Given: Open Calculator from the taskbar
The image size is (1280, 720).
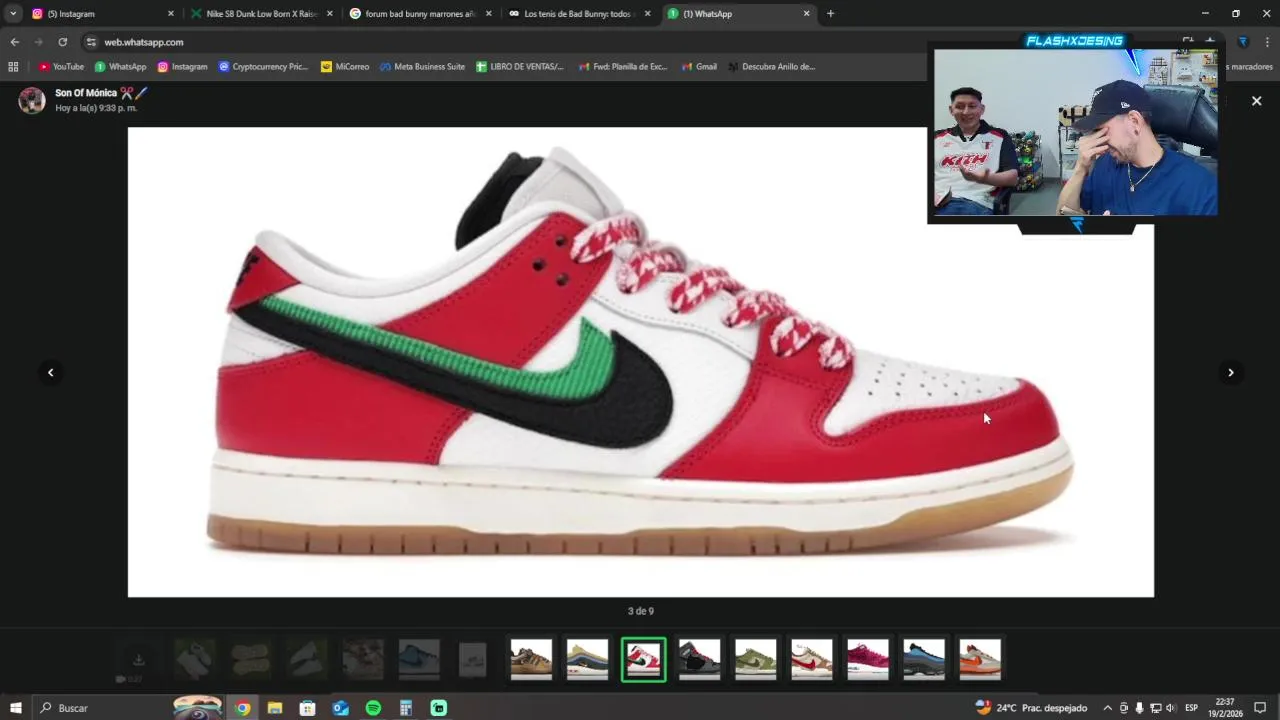Looking at the screenshot, I should (x=406, y=708).
